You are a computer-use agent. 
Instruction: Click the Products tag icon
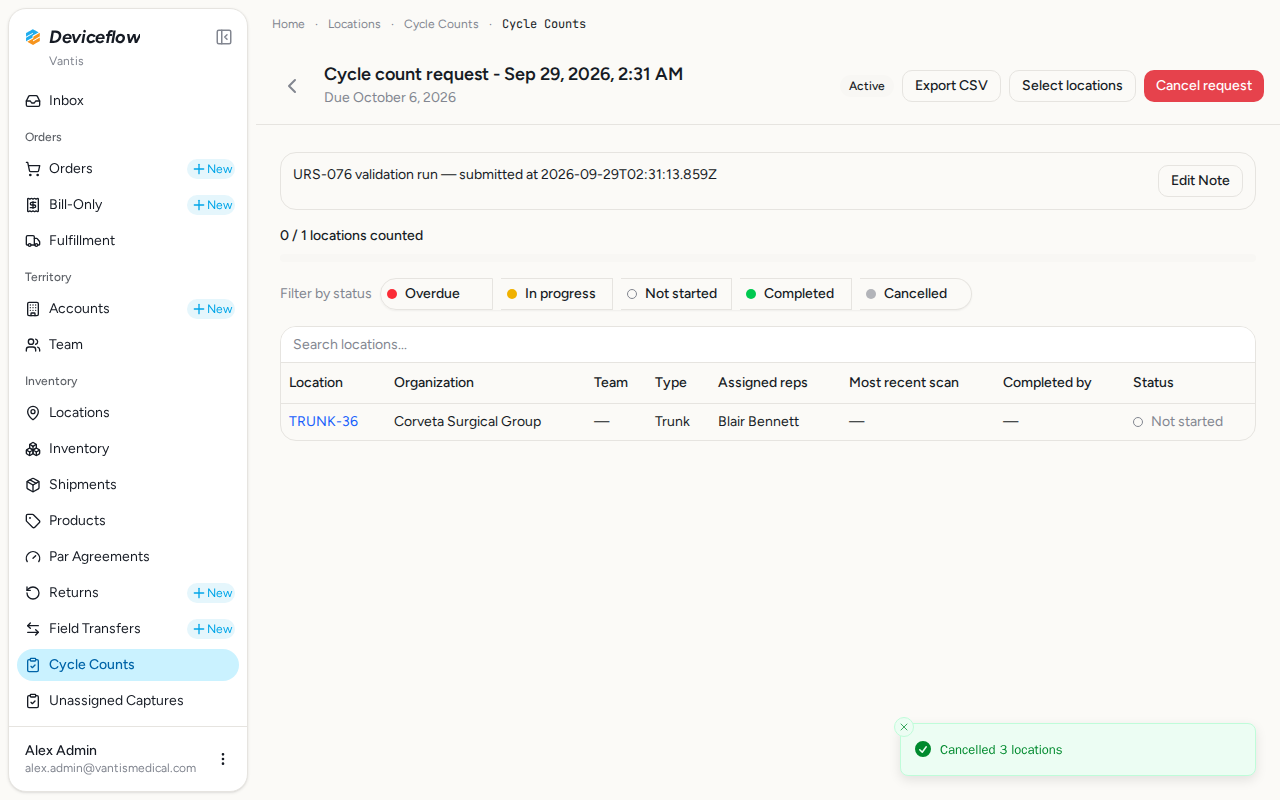click(x=33, y=521)
